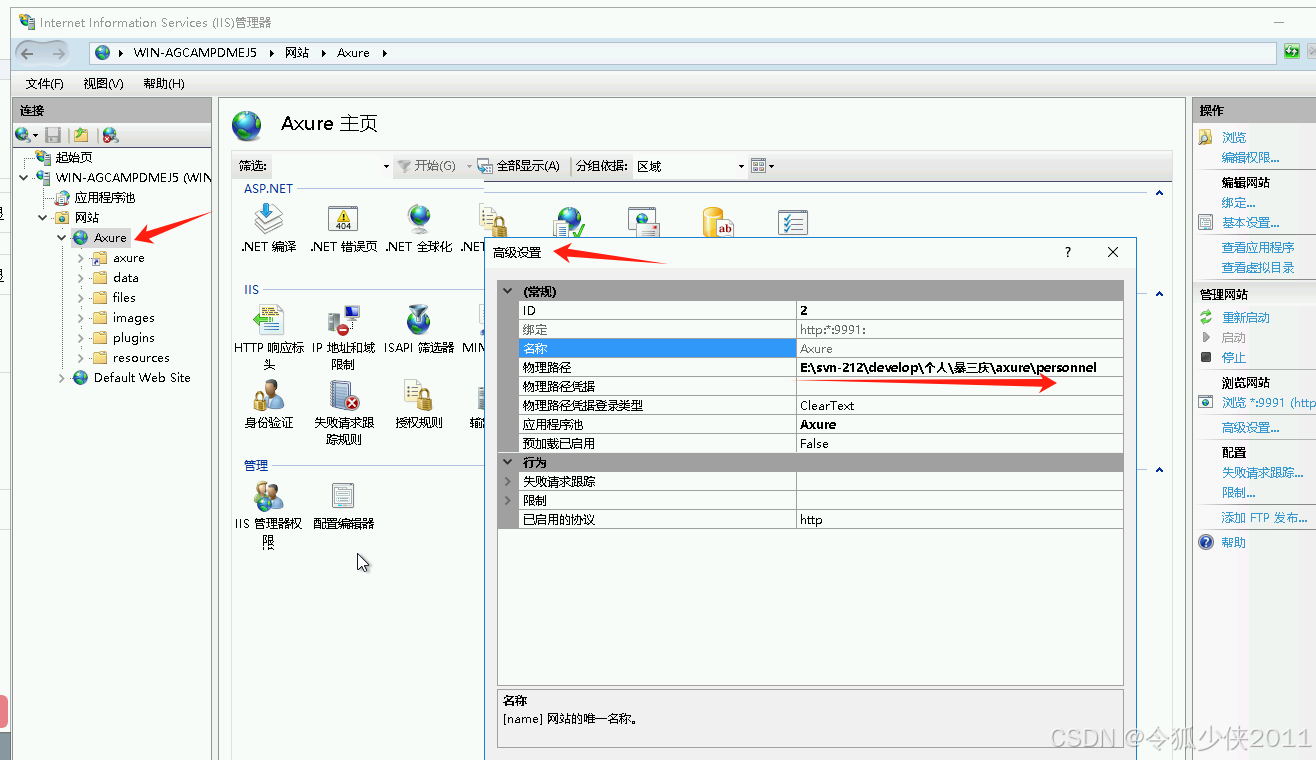Click the create connection globe icon in 连接 toolbar
Image resolution: width=1316 pixels, height=760 pixels.
point(23,135)
